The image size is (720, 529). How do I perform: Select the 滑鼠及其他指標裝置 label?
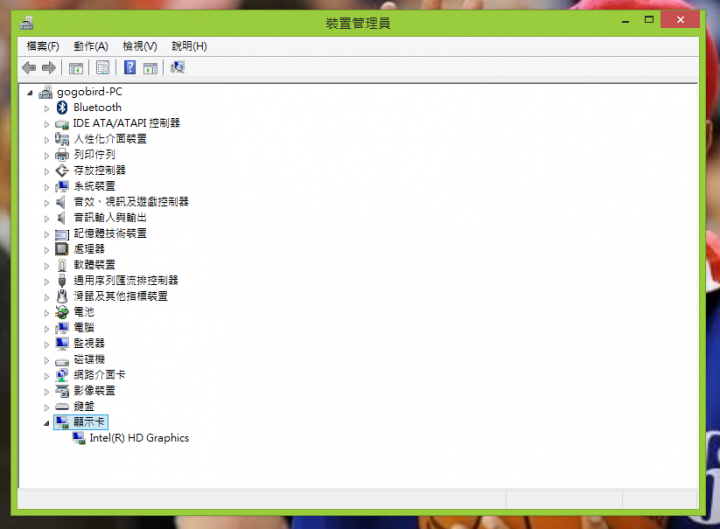click(x=121, y=296)
